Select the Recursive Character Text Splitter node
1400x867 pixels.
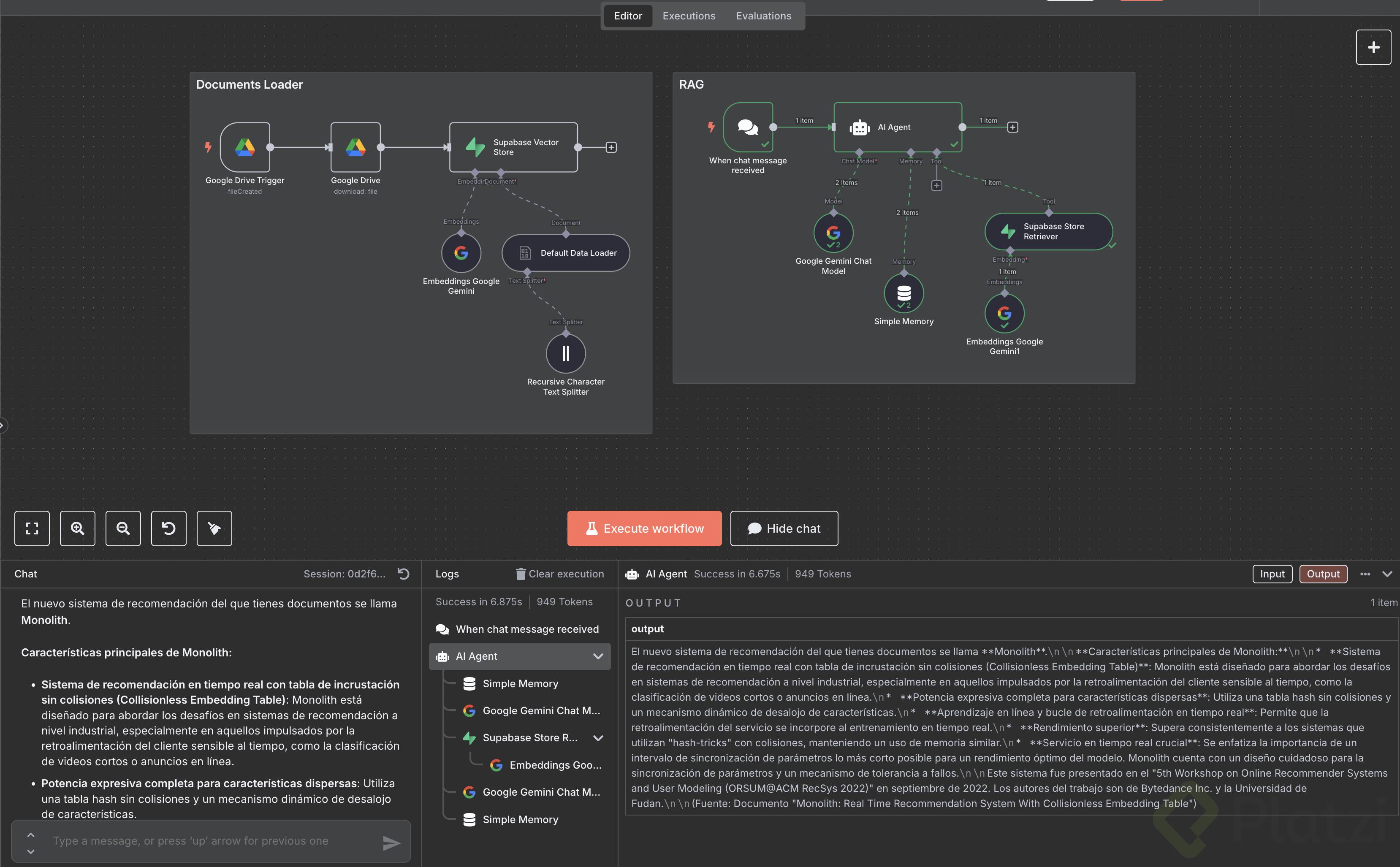pos(565,353)
